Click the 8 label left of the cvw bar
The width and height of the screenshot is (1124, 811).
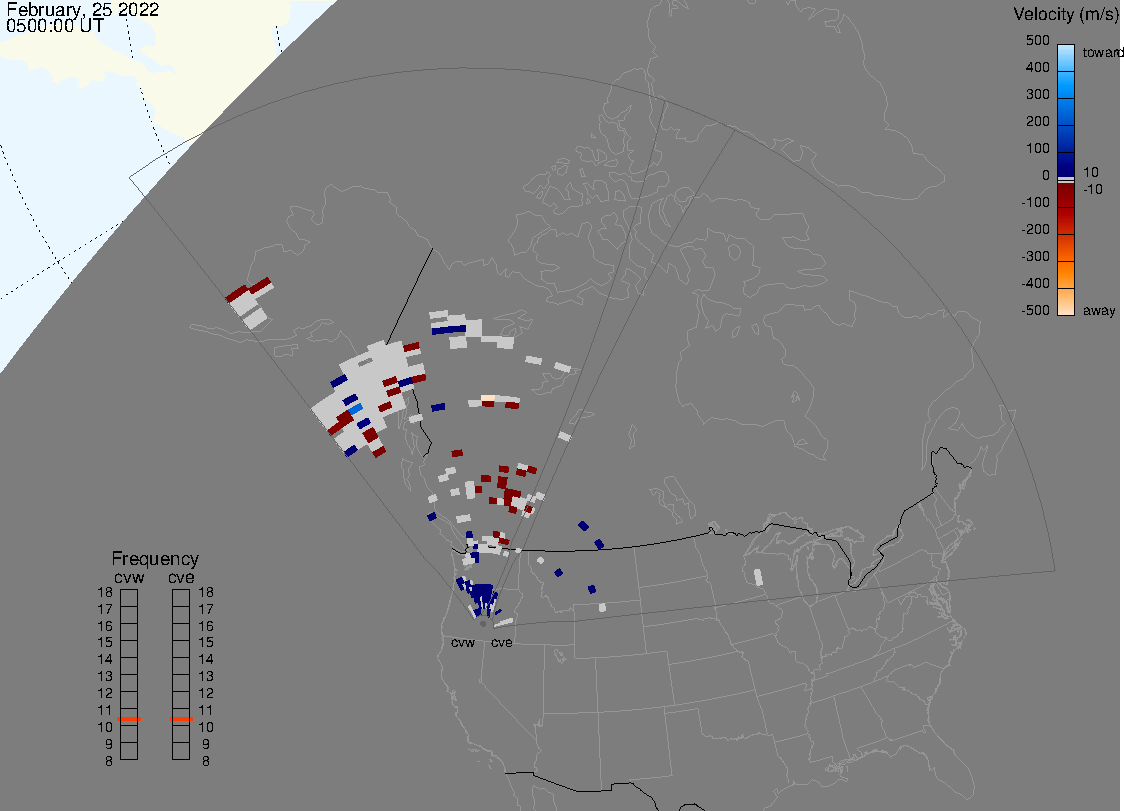pyautogui.click(x=109, y=762)
